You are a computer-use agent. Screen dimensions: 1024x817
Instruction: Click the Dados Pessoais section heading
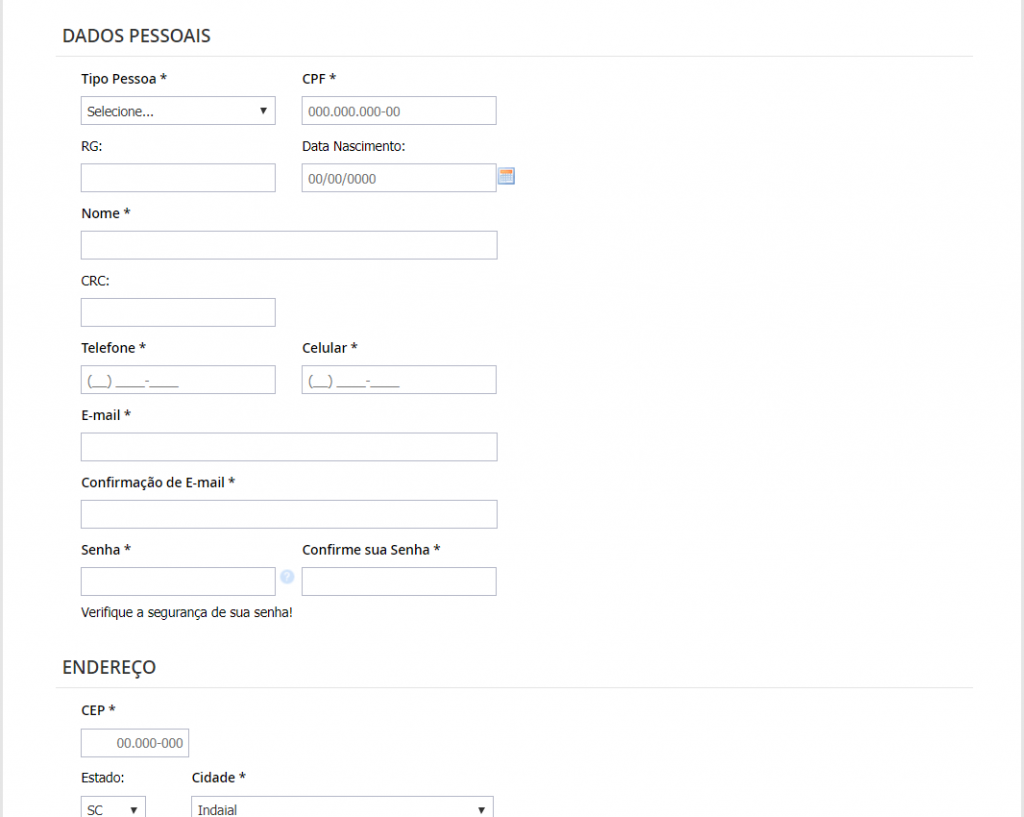coord(136,36)
